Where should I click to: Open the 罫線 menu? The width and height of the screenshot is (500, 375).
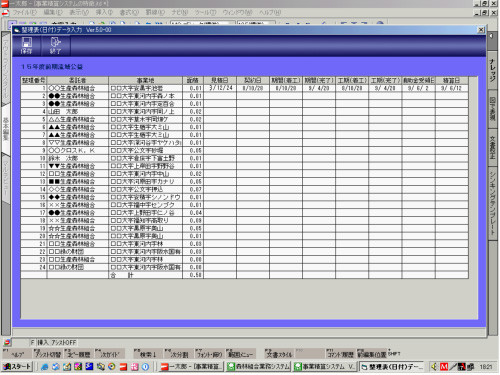(x=155, y=12)
